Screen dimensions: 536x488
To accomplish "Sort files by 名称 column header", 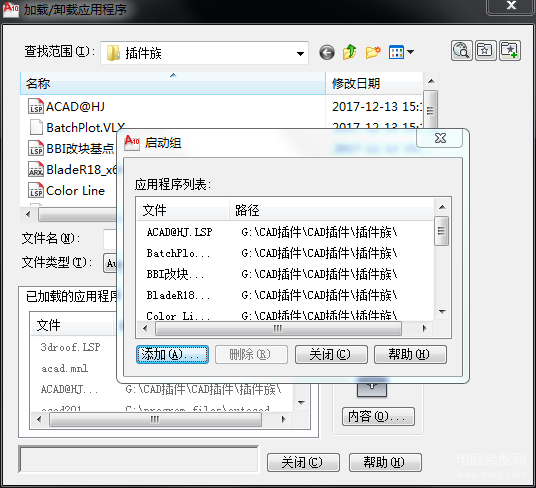I will 173,83.
